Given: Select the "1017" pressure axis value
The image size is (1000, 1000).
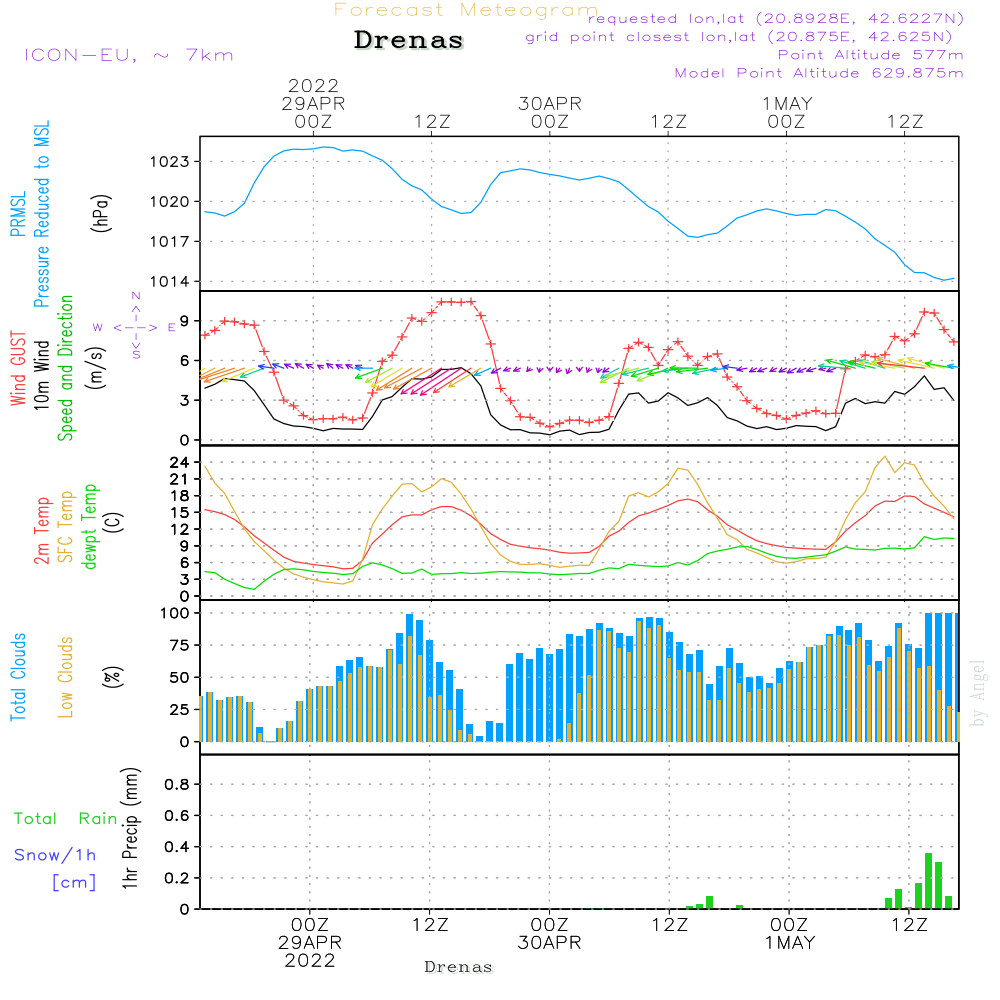Looking at the screenshot, I should coord(170,242).
